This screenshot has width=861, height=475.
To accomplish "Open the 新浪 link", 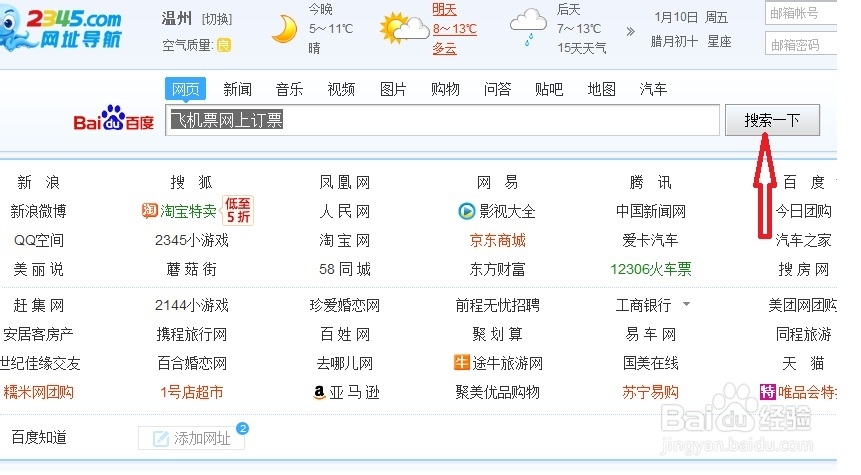I will point(38,182).
